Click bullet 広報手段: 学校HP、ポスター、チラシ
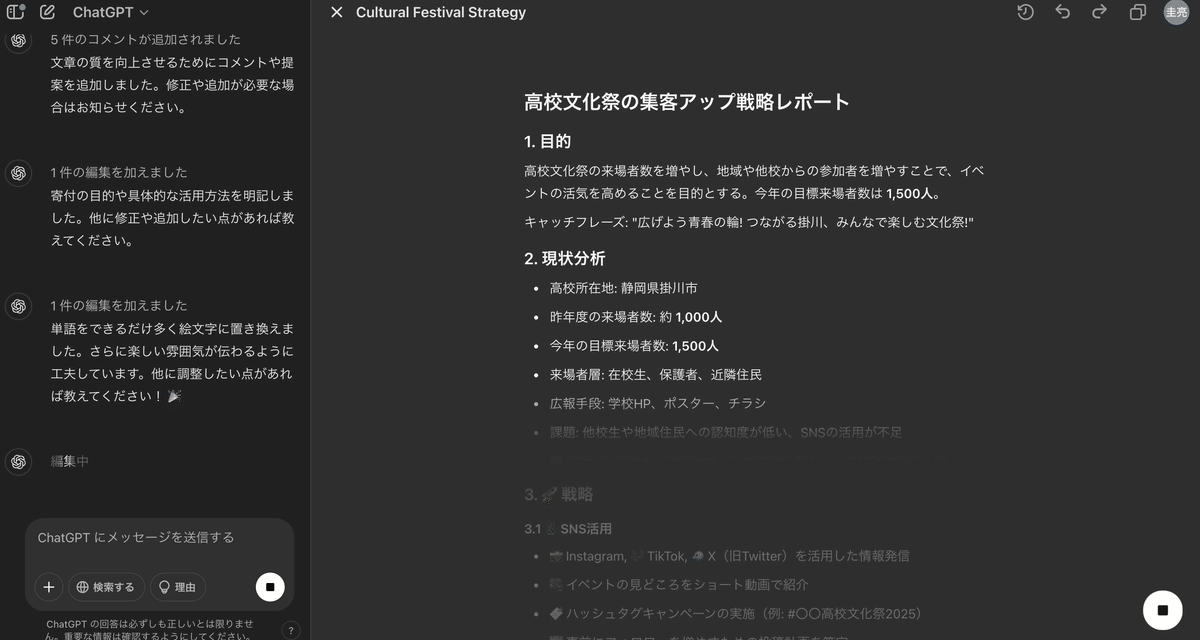This screenshot has width=1200, height=640. [658, 404]
